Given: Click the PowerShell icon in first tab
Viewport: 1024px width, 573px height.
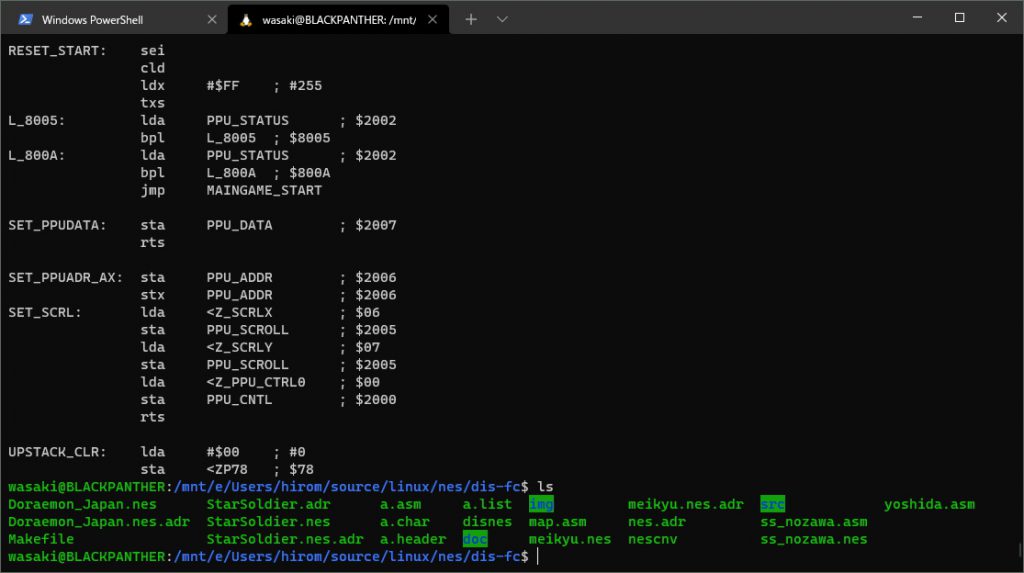Looking at the screenshot, I should (25, 20).
